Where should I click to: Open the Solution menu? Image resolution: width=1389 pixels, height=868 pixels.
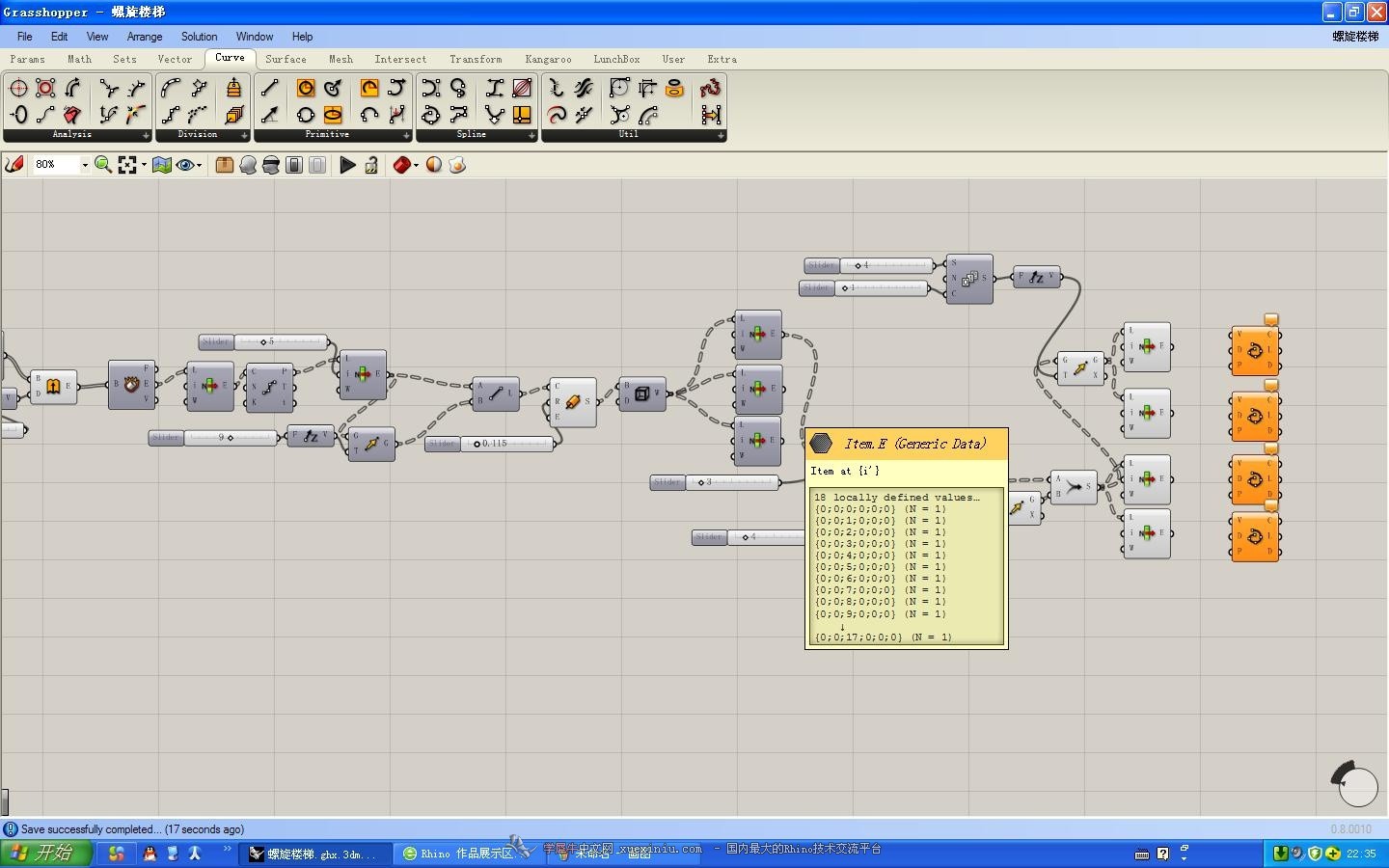pos(199,37)
